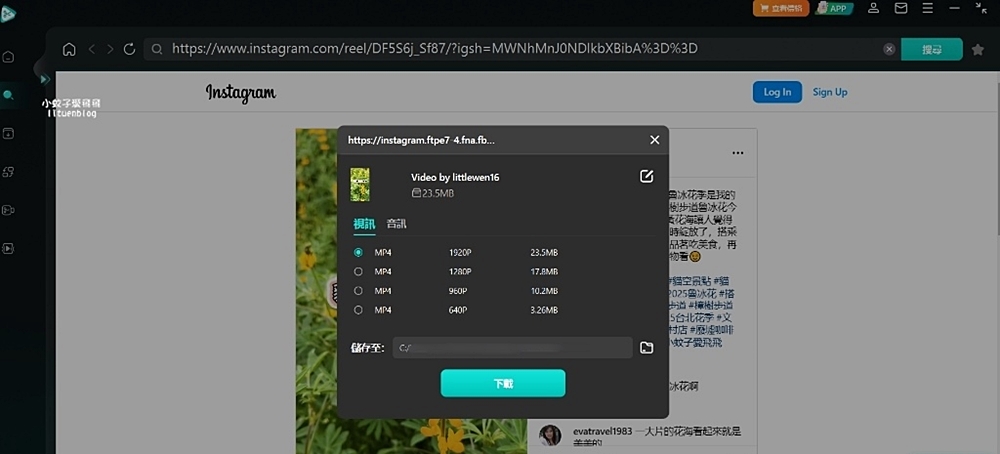Click the 17.8MB size value
The height and width of the screenshot is (454, 1000).
click(544, 272)
